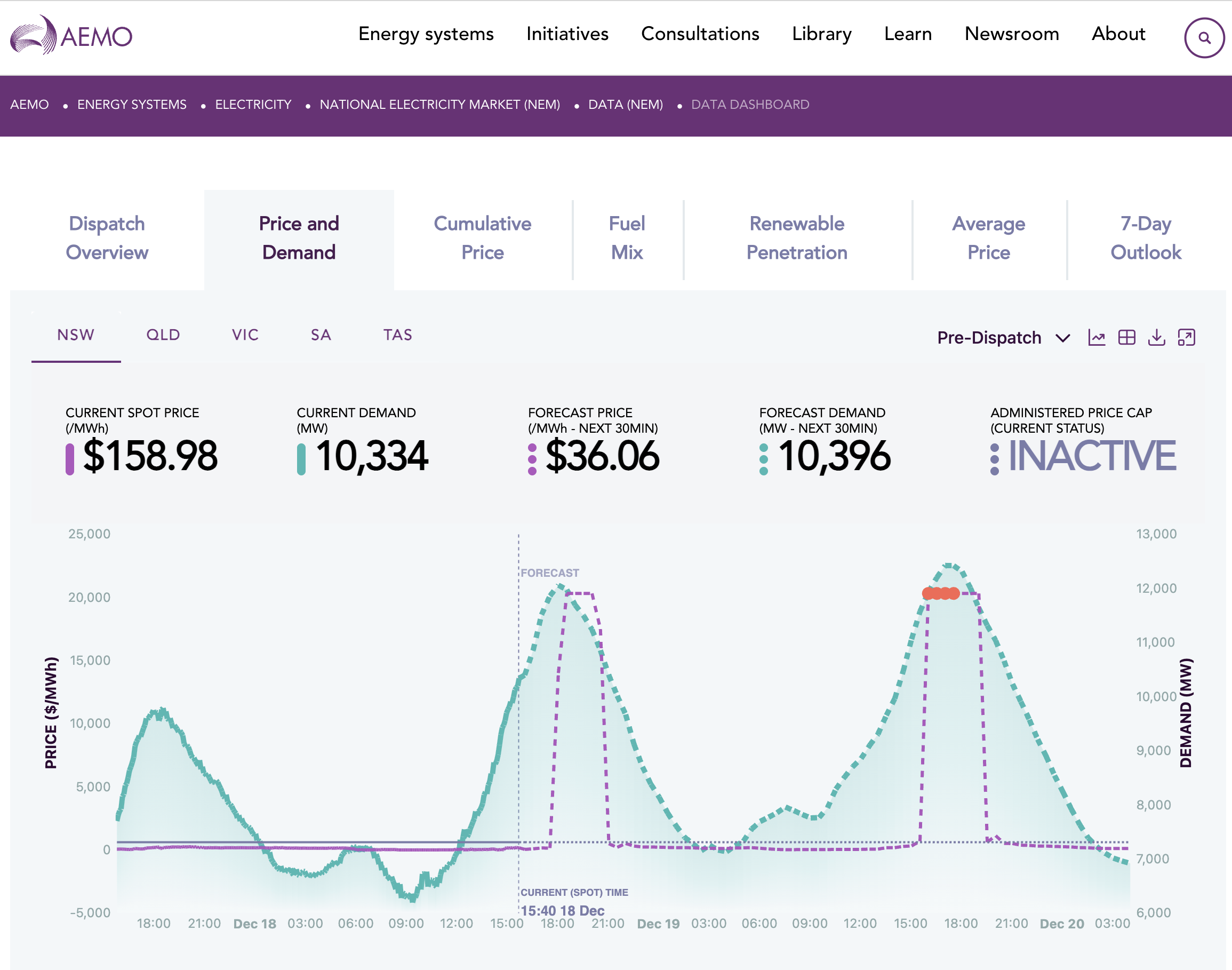This screenshot has width=1232, height=970.
Task: Click the AEMO logo
Action: [71, 35]
